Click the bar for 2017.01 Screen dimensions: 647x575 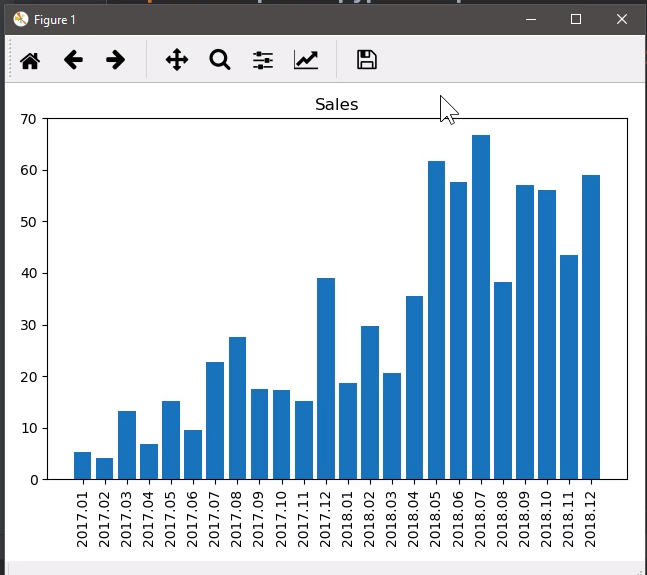83,466
